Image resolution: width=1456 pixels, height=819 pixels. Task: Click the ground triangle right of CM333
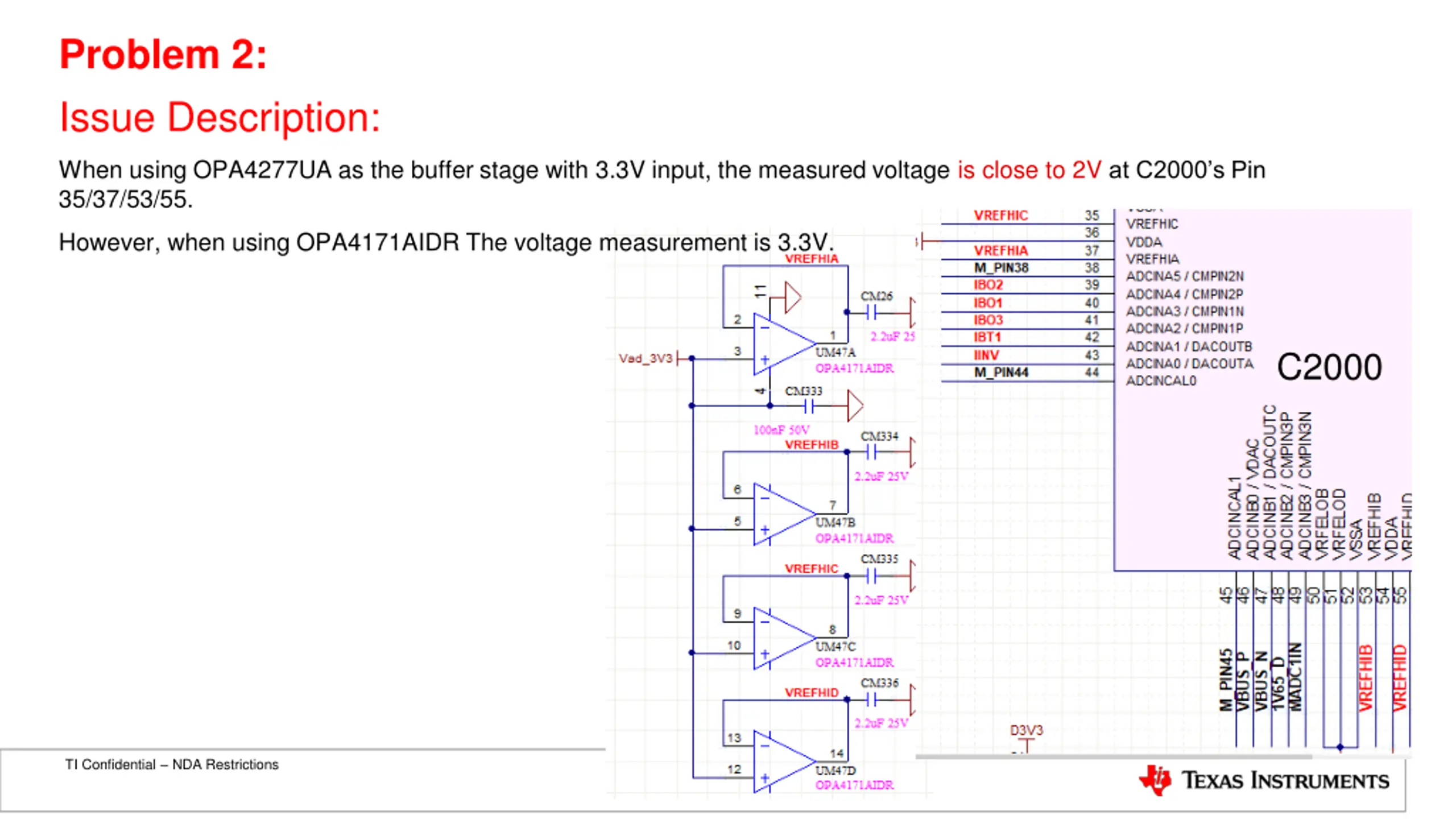click(855, 406)
